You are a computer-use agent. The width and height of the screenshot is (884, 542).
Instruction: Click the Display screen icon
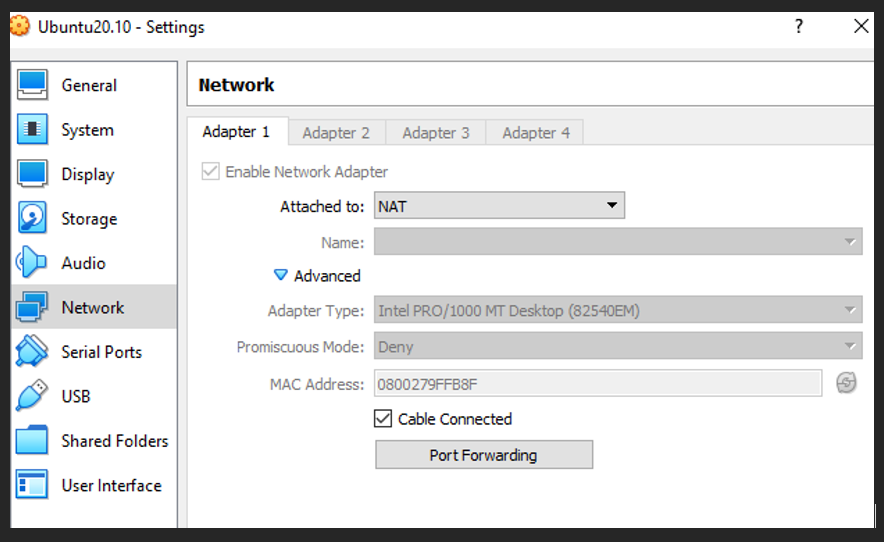coord(32,174)
